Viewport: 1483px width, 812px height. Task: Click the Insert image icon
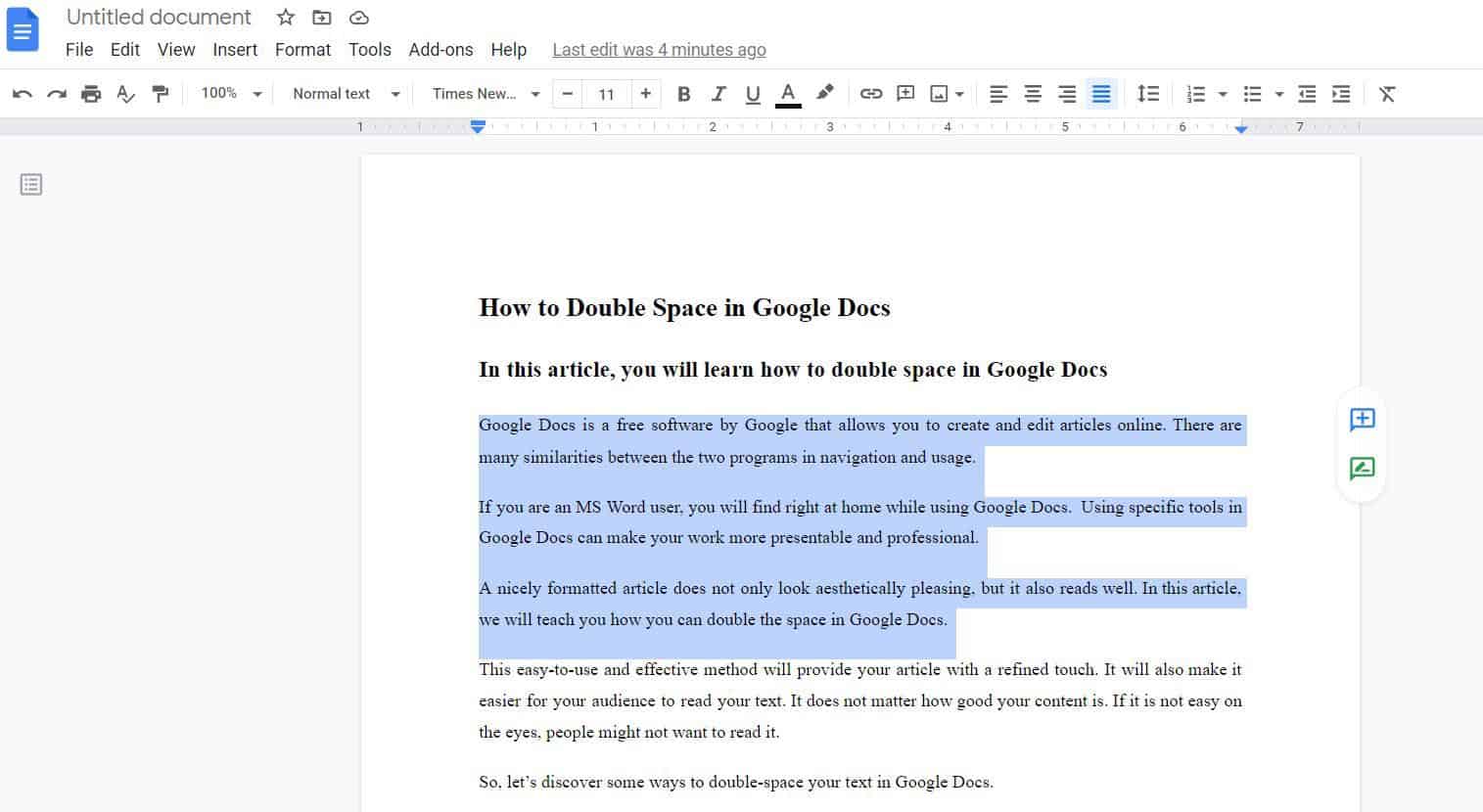(940, 94)
